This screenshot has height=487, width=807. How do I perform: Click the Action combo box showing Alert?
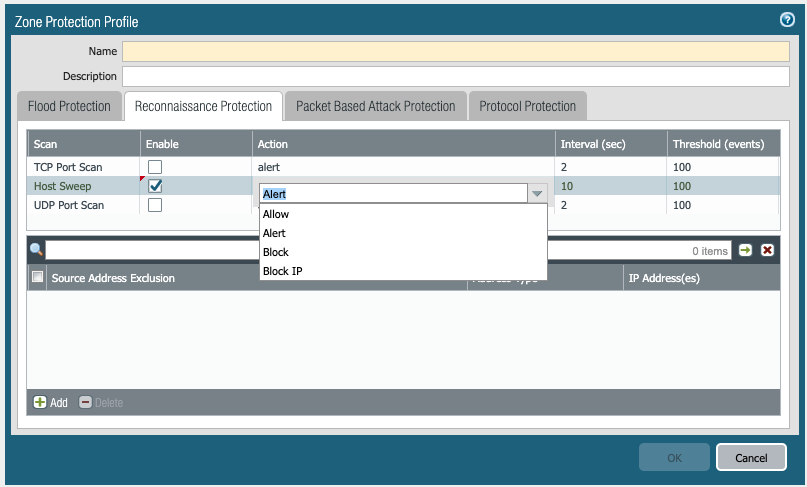pyautogui.click(x=393, y=194)
